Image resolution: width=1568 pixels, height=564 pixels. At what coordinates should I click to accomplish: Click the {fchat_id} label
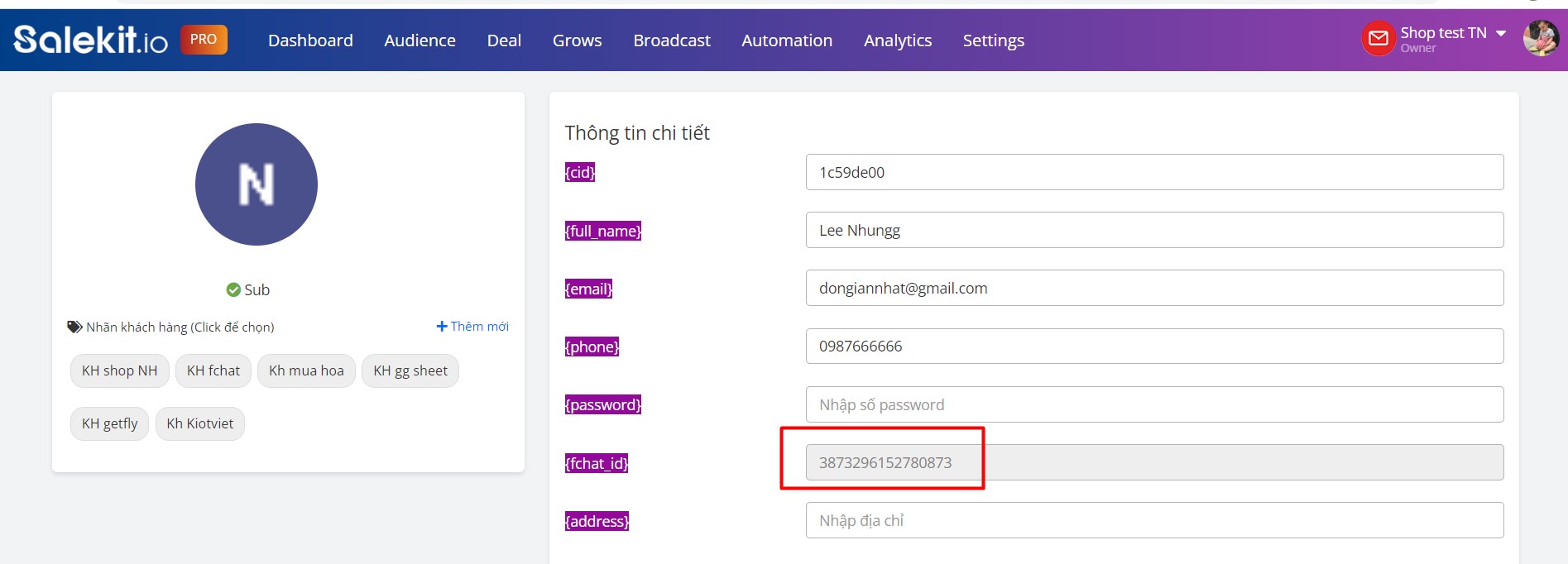[597, 463]
